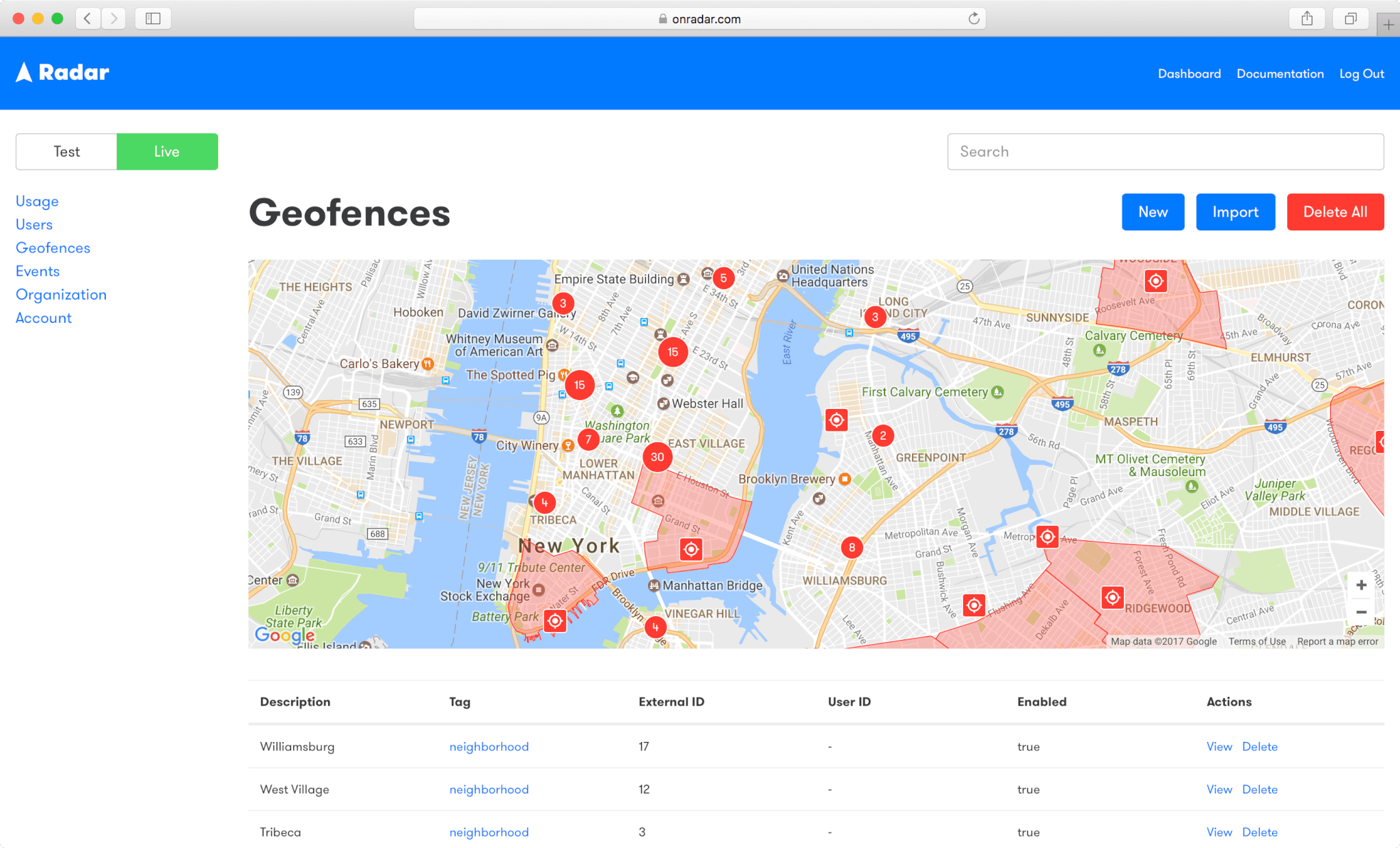Viewport: 1400px width, 848px height.
Task: Select geofence target marker in Battery Park
Action: click(x=555, y=621)
